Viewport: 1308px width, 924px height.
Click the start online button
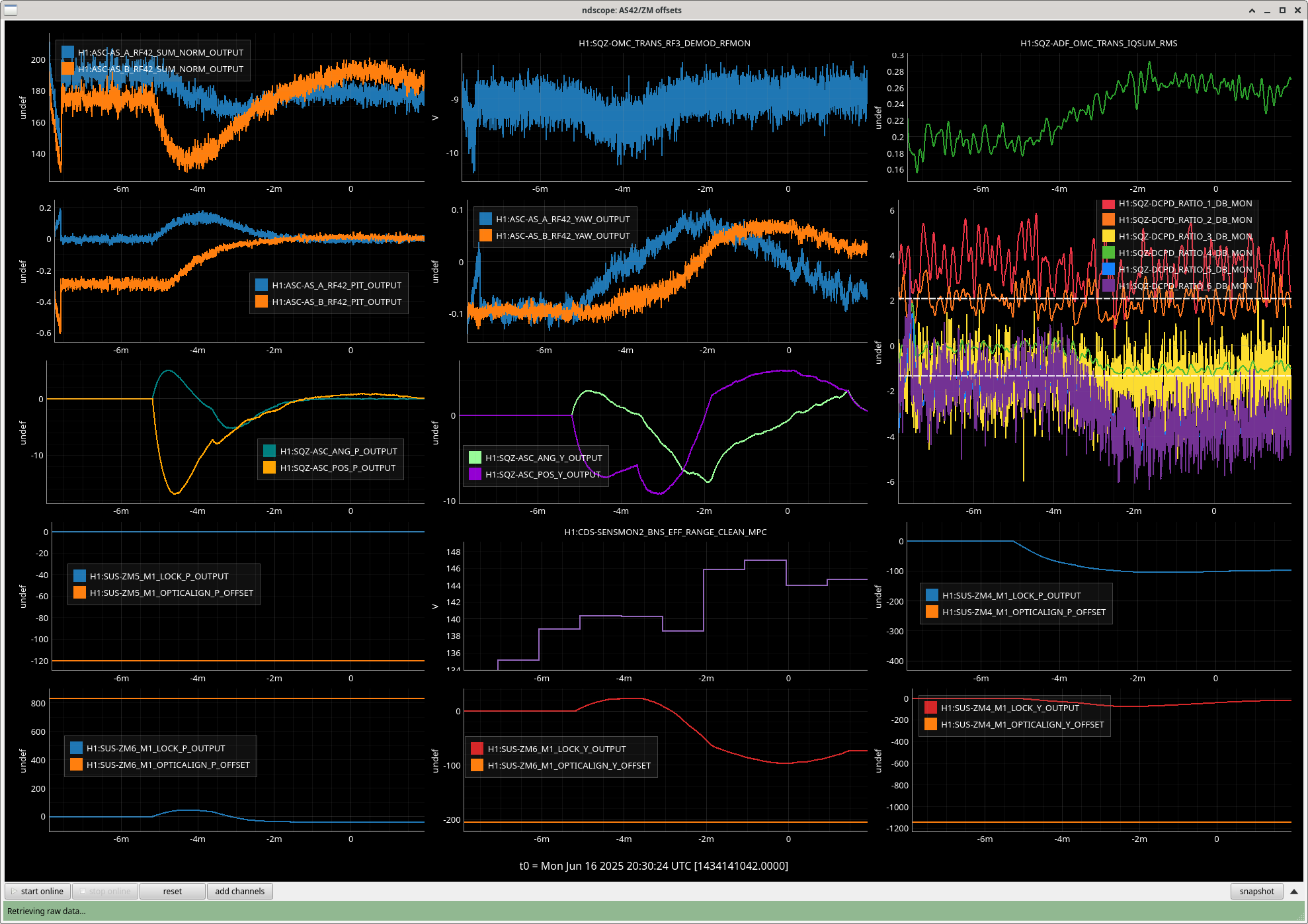pyautogui.click(x=38, y=891)
